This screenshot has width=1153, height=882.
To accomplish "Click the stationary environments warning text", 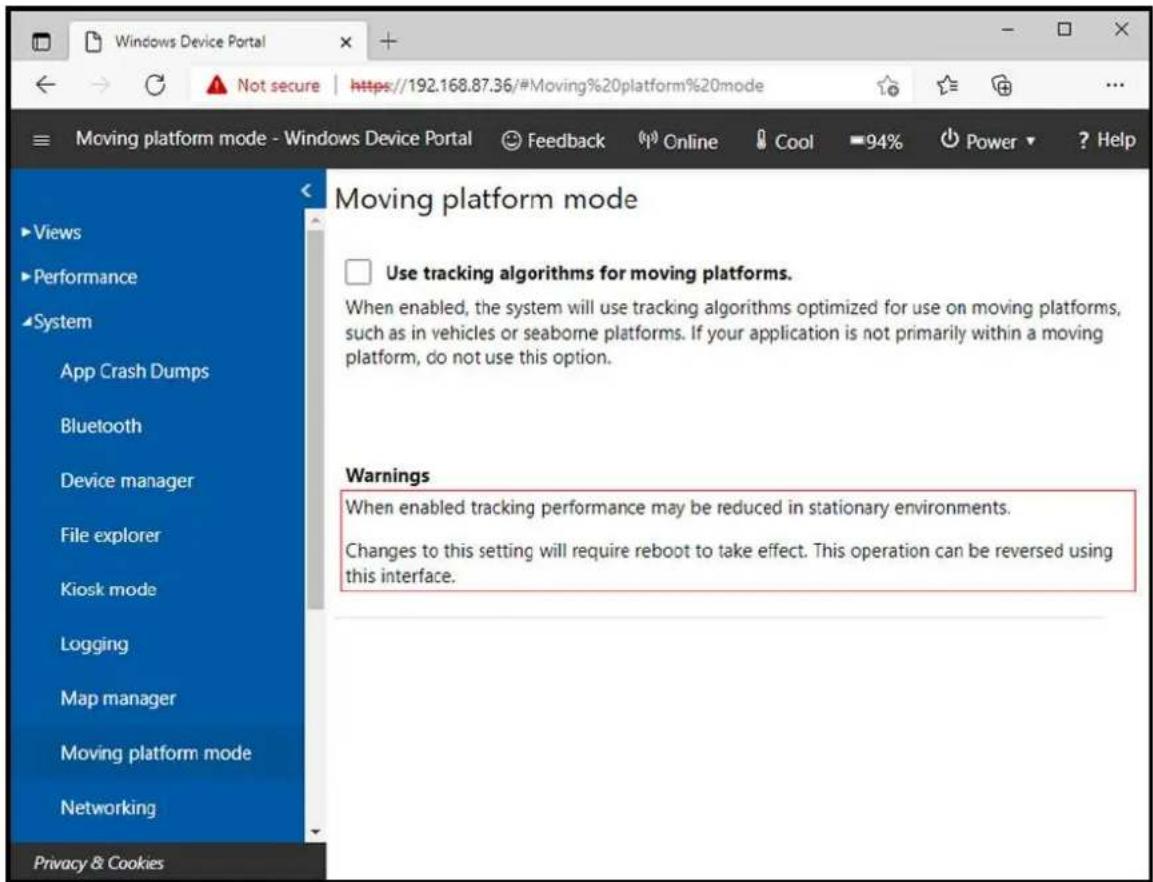I will point(678,508).
